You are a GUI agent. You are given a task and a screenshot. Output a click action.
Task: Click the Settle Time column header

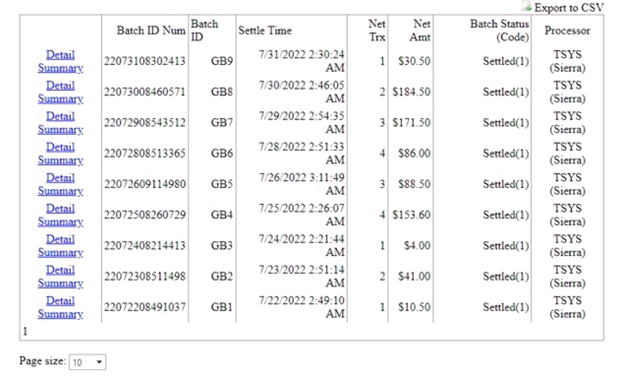(265, 30)
